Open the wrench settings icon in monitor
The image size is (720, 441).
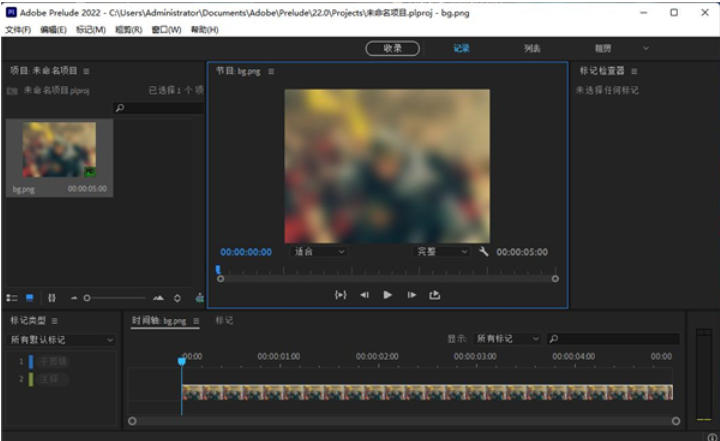(484, 252)
